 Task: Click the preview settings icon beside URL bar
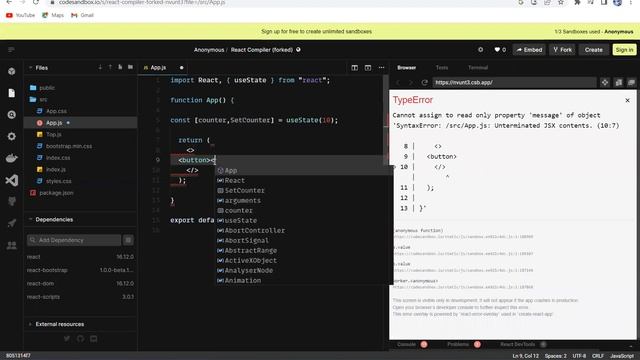605,82
